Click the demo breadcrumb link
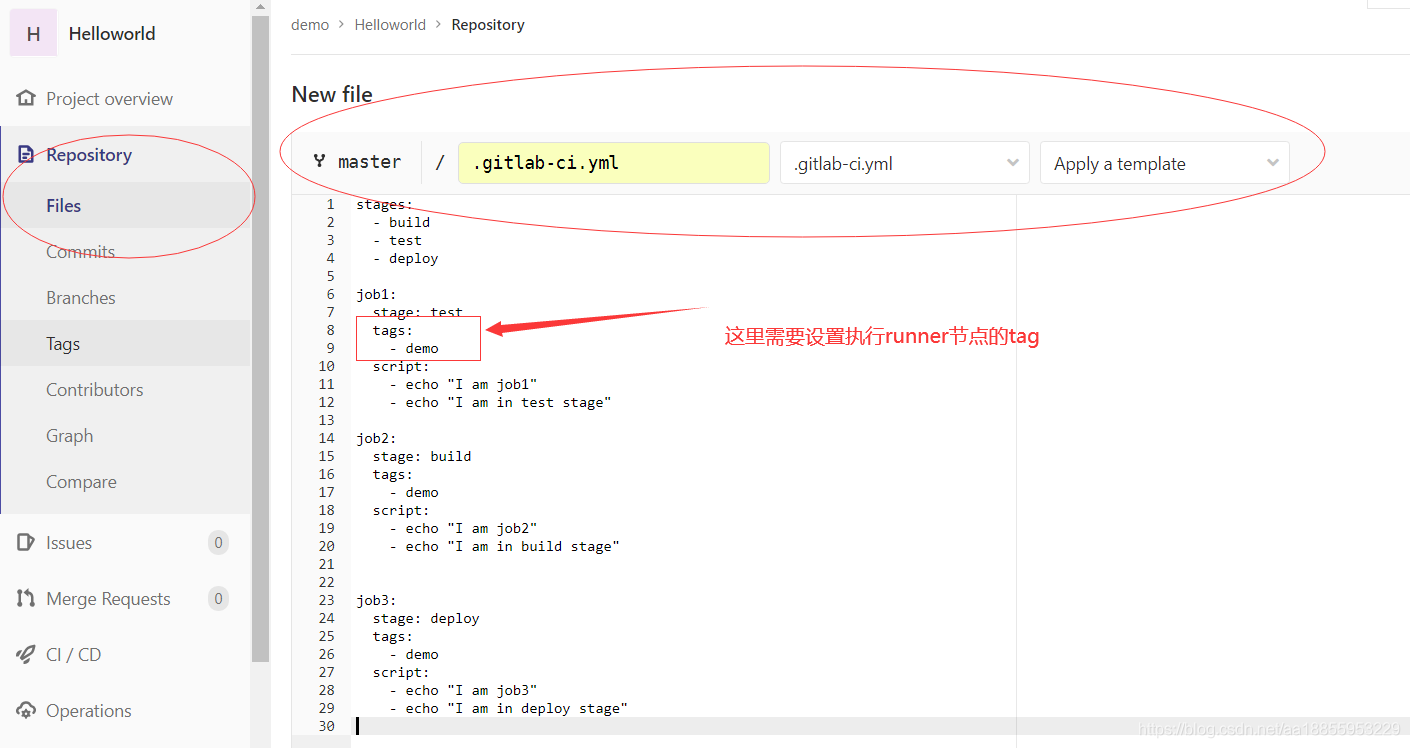Viewport: 1410px width, 748px height. (x=310, y=24)
